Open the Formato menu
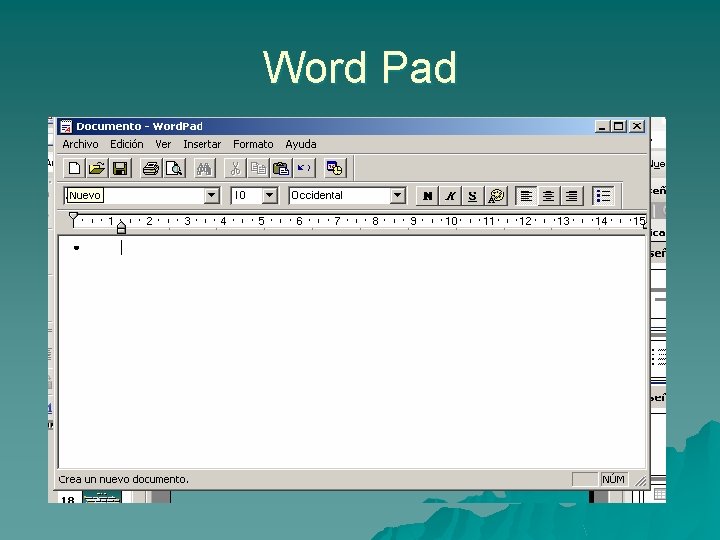Image resolution: width=720 pixels, height=540 pixels. tap(253, 144)
